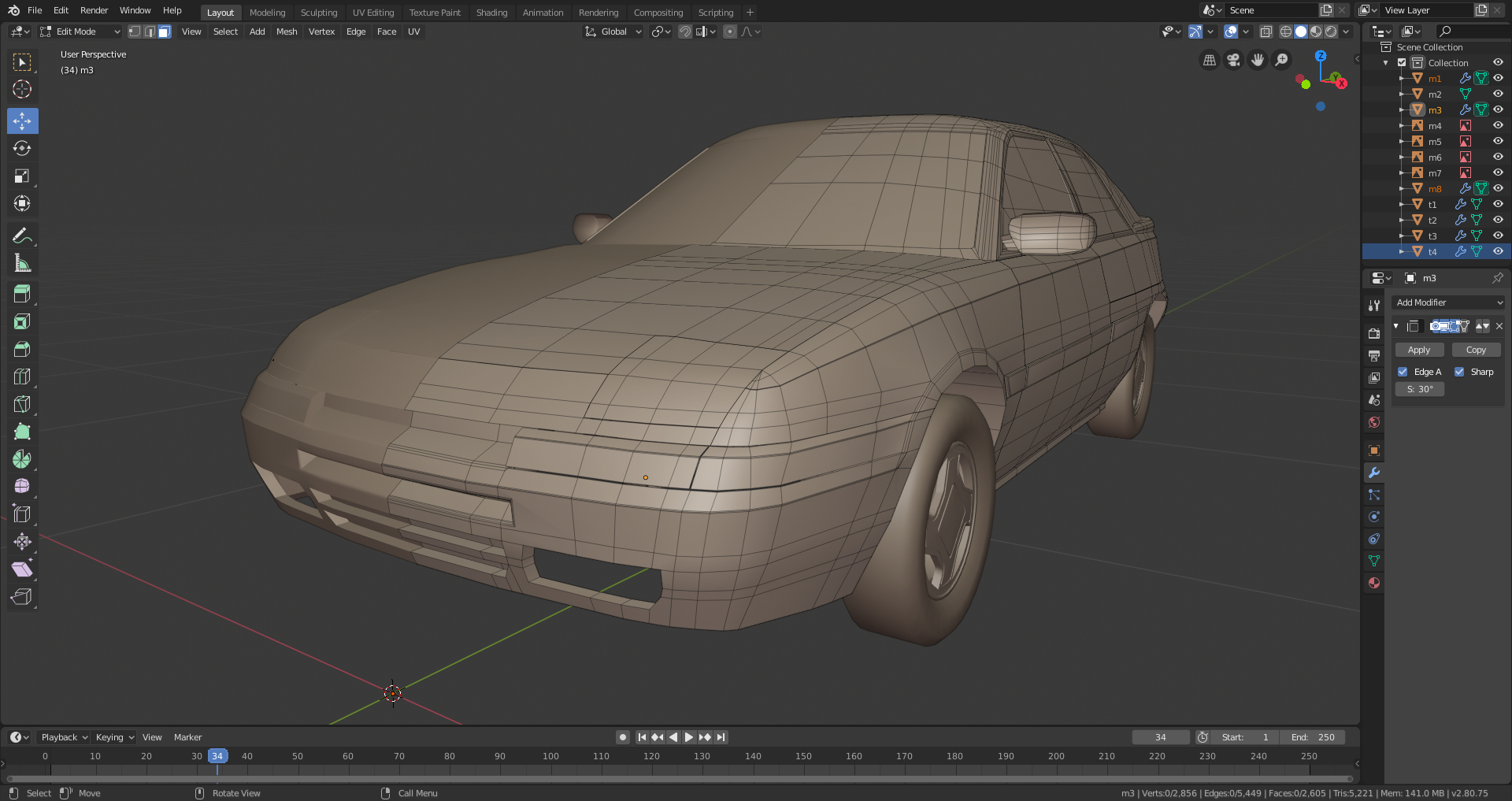Image resolution: width=1512 pixels, height=801 pixels.
Task: Disable the Sharp checkbox
Action: point(1459,372)
